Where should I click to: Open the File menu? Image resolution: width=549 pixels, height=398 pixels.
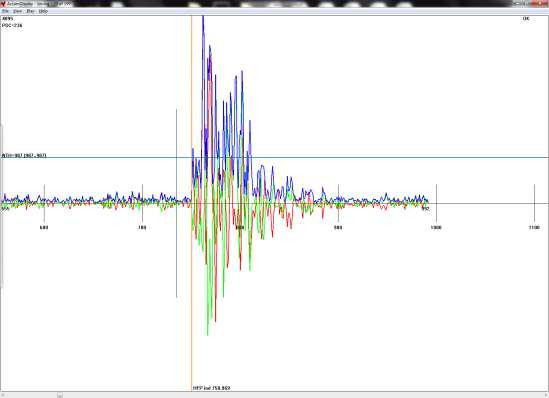coord(5,11)
